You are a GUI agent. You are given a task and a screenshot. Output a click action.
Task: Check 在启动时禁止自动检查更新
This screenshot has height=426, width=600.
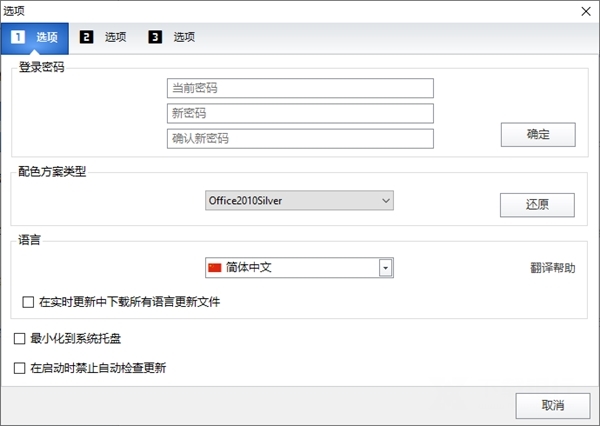click(20, 368)
